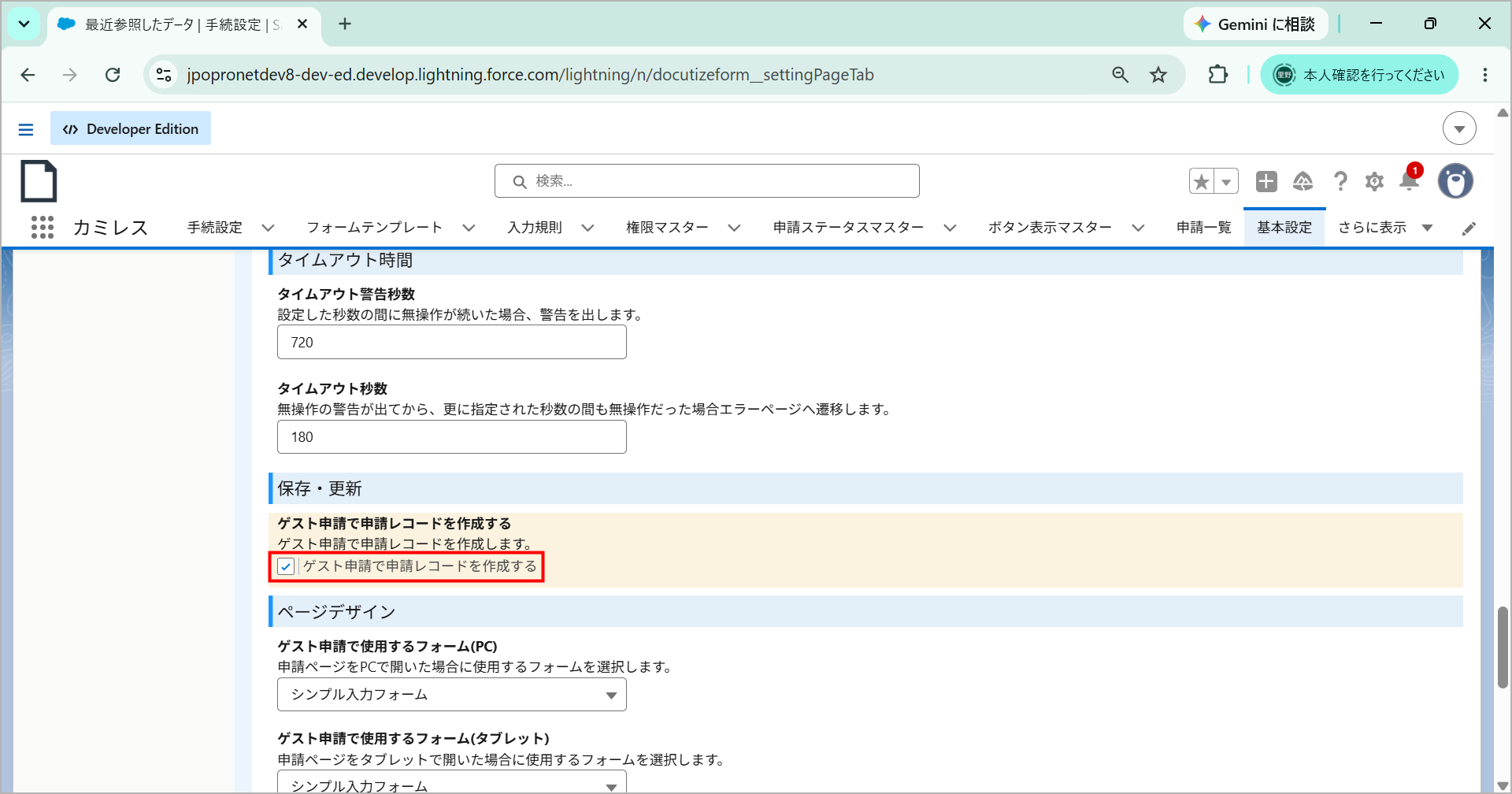This screenshot has height=794, width=1512.
Task: Open the ボタン表示マスター tab
Action: [x=1050, y=228]
